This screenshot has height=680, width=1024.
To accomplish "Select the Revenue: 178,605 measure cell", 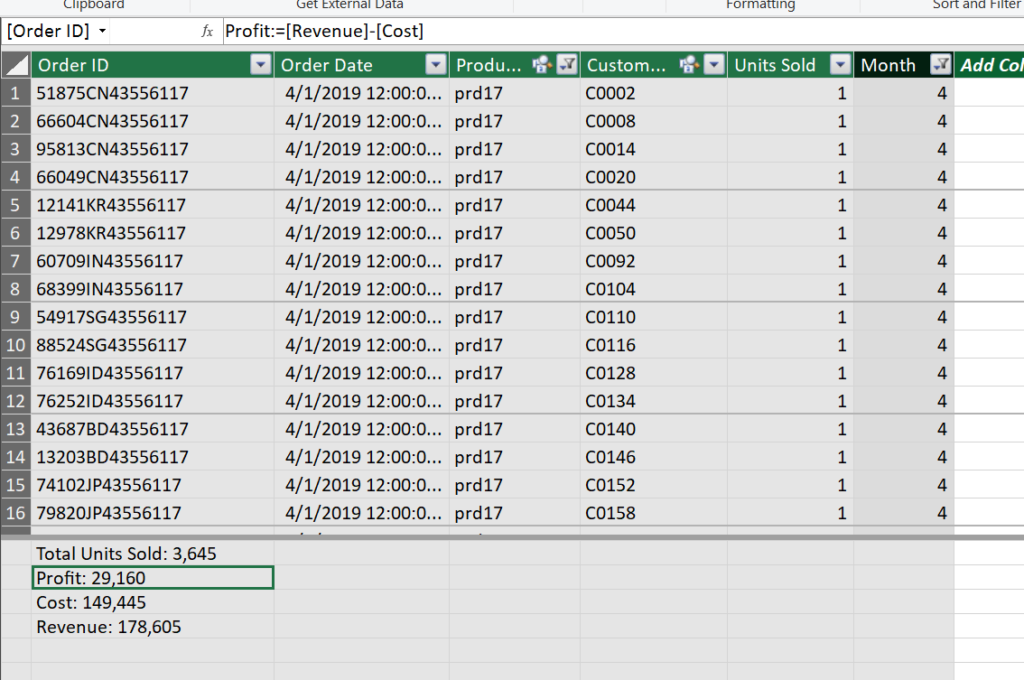I will point(152,628).
